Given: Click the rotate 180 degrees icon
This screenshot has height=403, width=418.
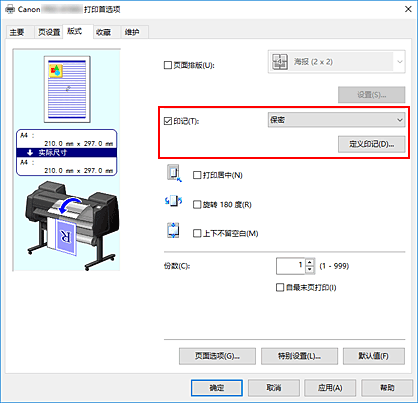Looking at the screenshot, I should tap(174, 202).
